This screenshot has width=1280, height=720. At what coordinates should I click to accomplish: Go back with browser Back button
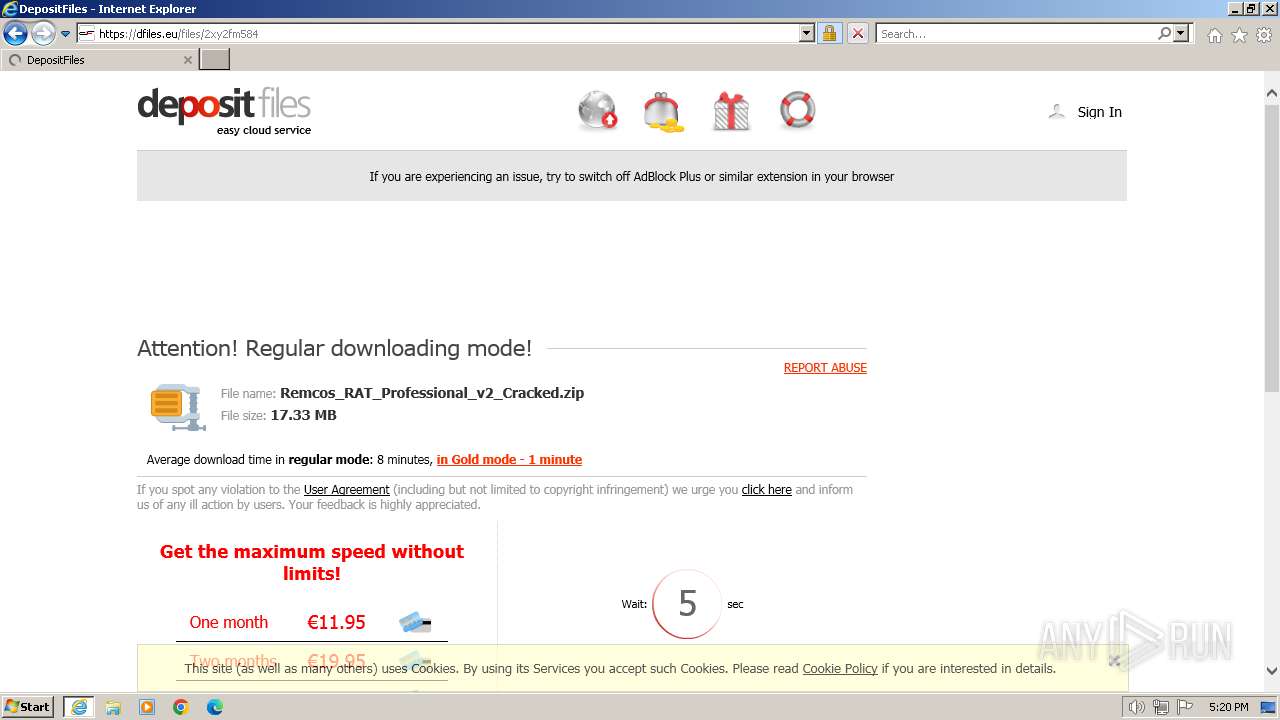pyautogui.click(x=15, y=34)
